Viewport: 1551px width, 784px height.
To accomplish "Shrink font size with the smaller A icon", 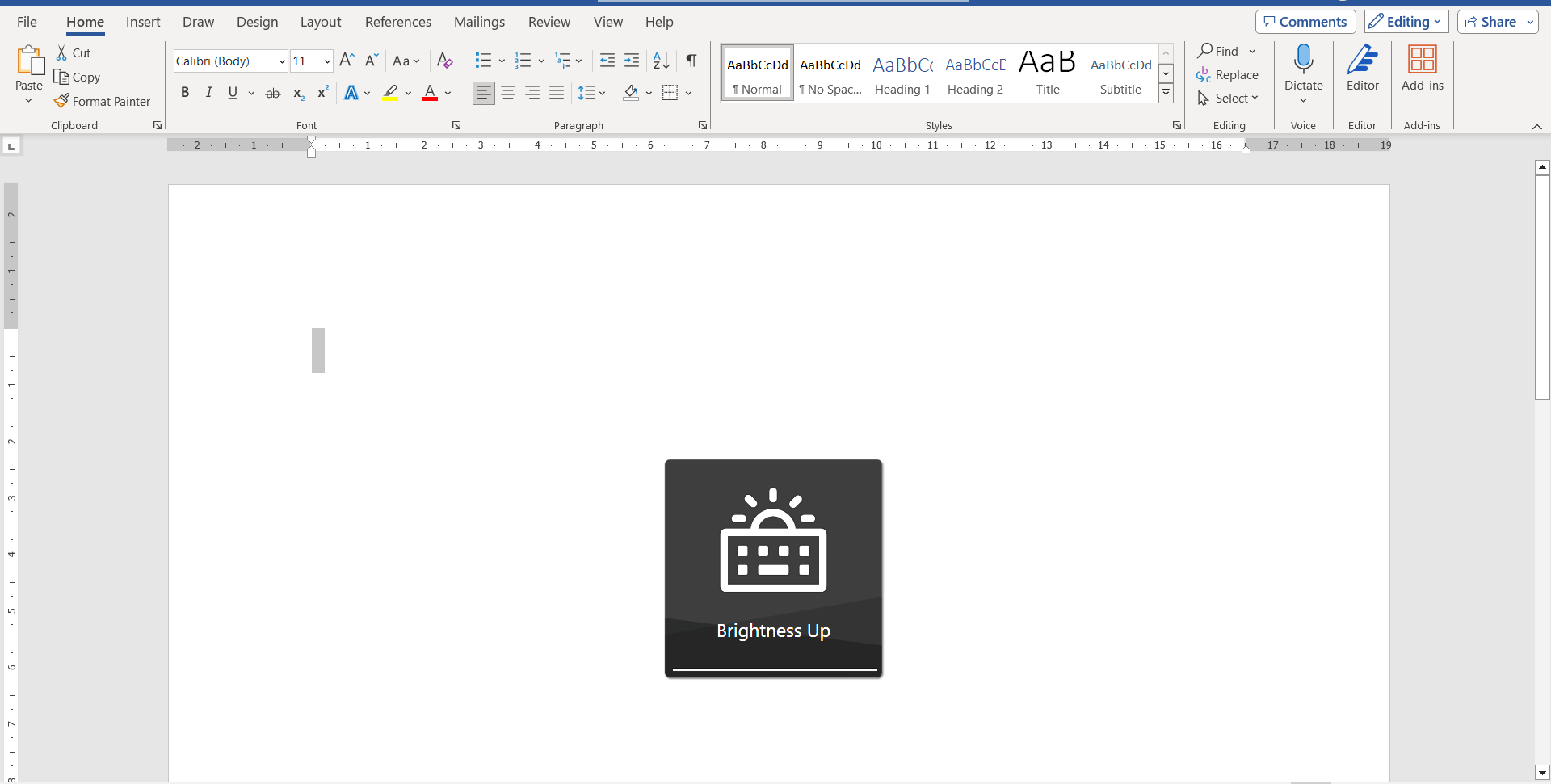I will click(x=372, y=61).
